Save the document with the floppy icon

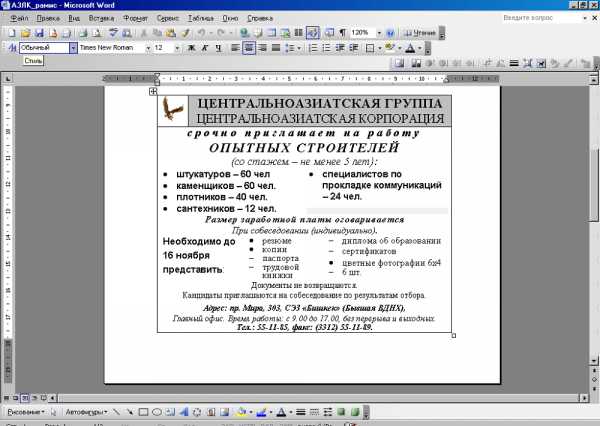[39, 33]
